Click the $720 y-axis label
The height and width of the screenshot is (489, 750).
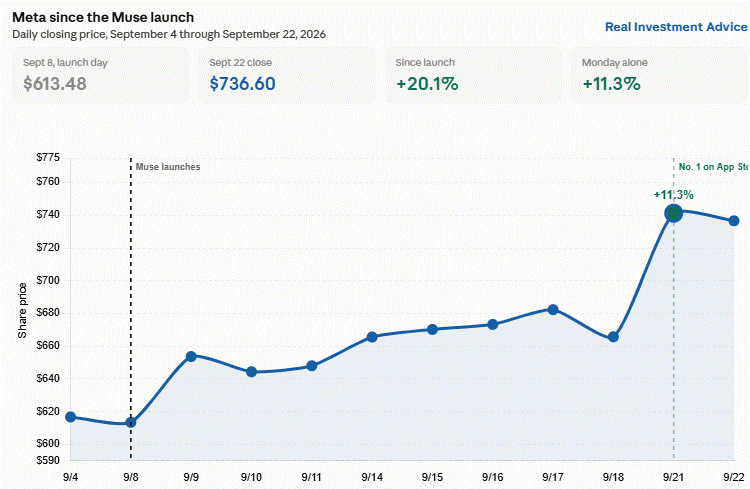coord(48,247)
